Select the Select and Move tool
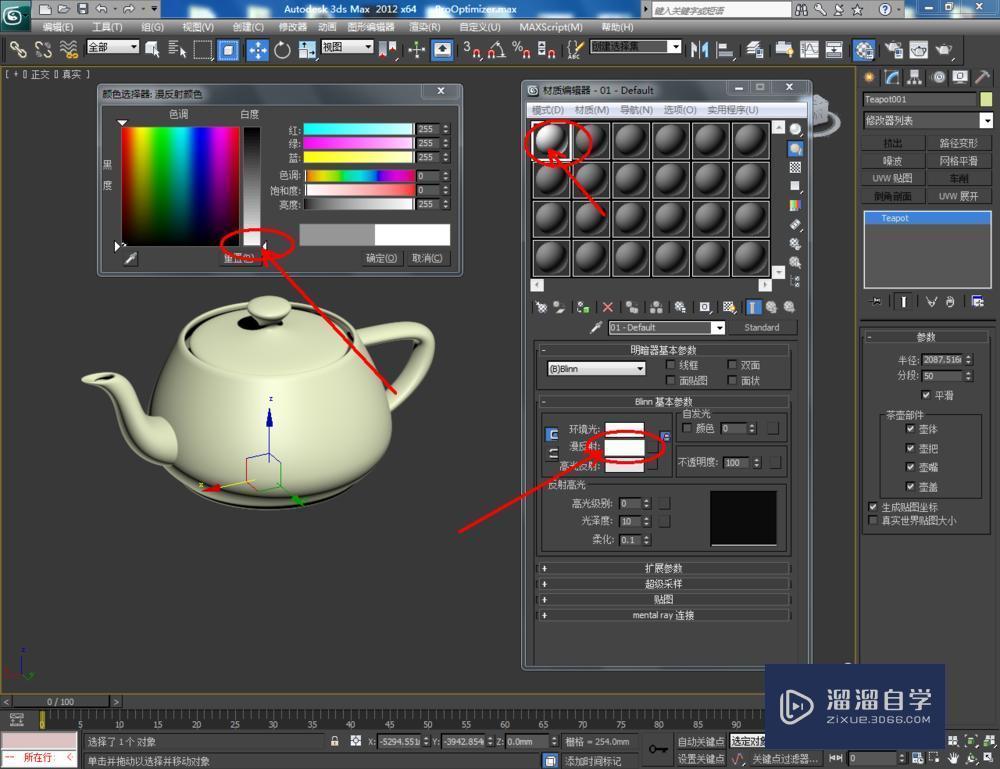The height and width of the screenshot is (769, 1000). 258,50
